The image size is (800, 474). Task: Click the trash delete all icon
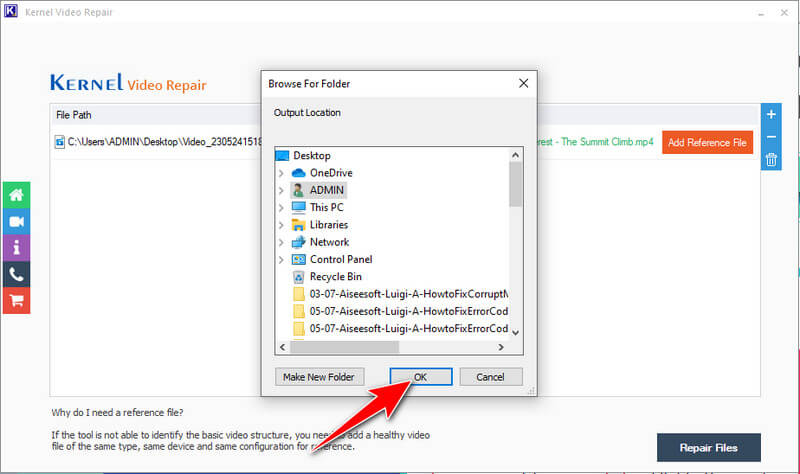[771, 160]
